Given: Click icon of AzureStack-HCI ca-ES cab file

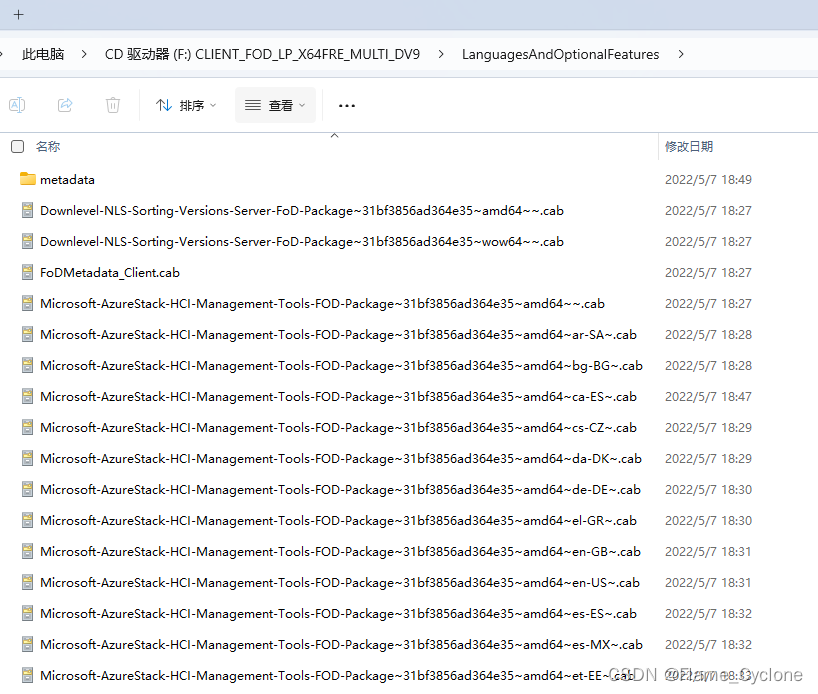Looking at the screenshot, I should point(28,396).
